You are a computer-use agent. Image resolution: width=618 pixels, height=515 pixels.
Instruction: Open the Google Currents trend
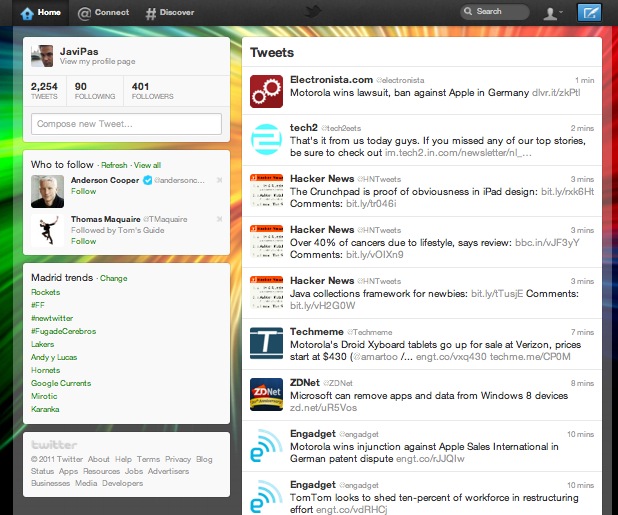(x=61, y=383)
